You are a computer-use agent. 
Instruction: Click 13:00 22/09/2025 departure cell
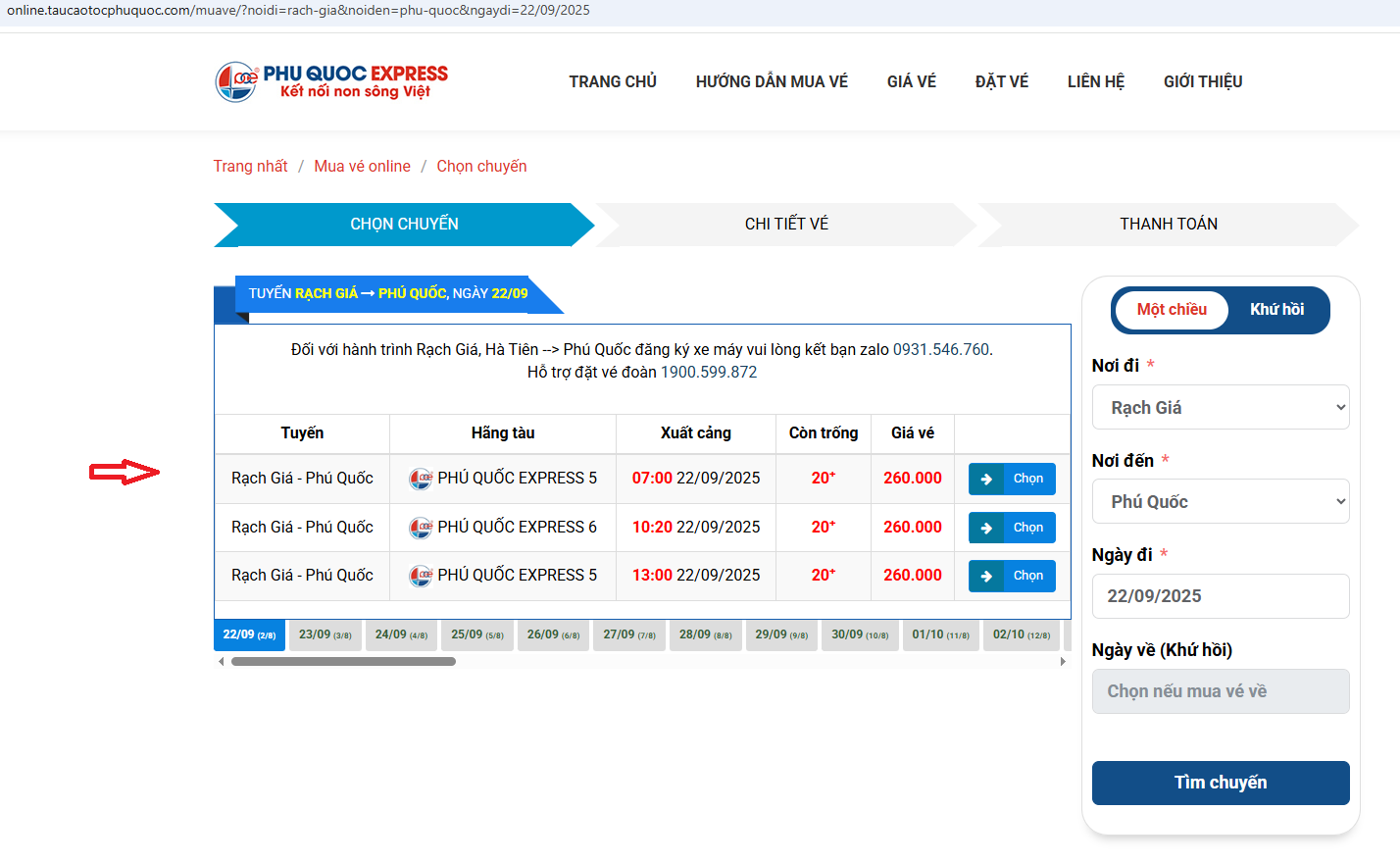696,576
